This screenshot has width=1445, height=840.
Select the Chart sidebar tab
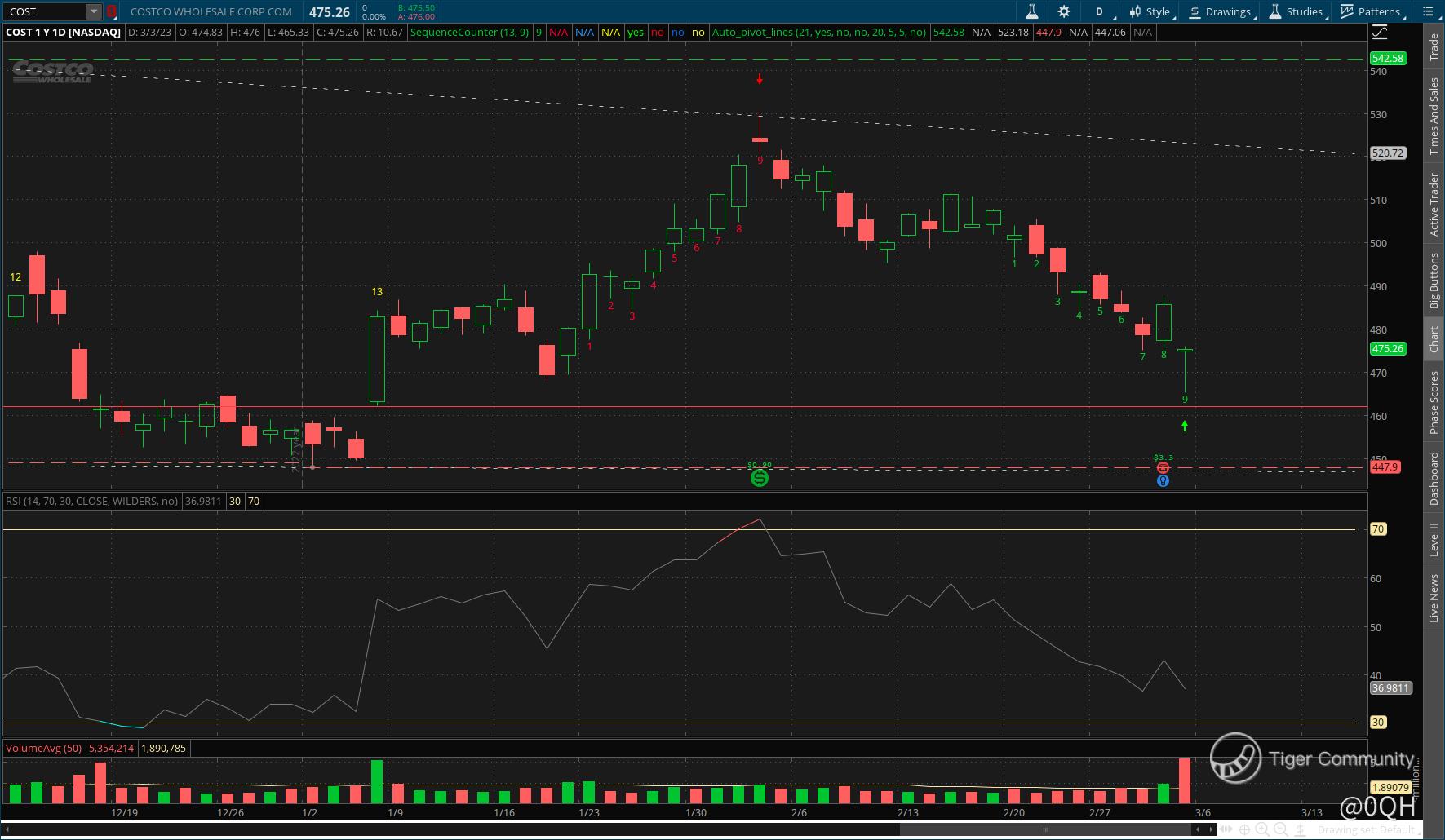[x=1434, y=339]
